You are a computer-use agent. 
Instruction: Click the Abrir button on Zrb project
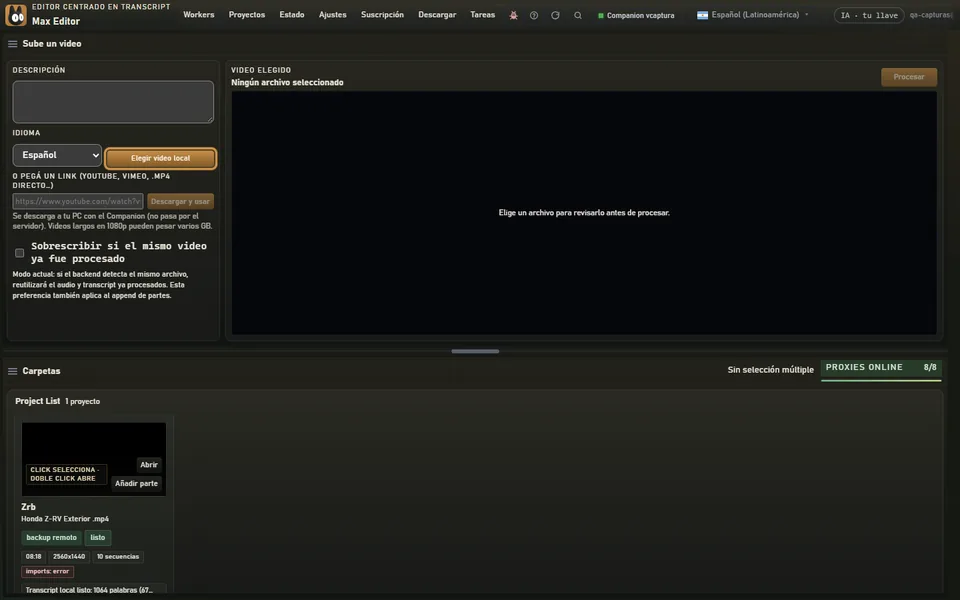click(x=149, y=465)
